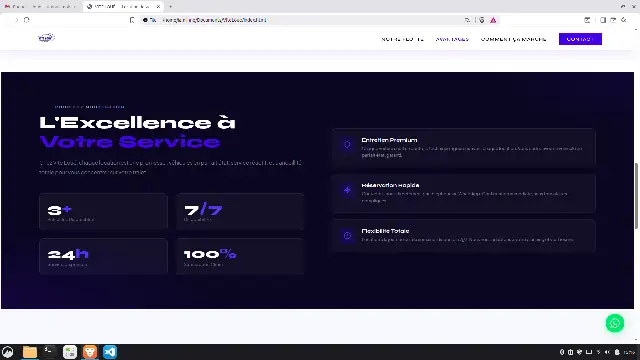Open the Files folder in the taskbar
The width and height of the screenshot is (640, 360).
pyautogui.click(x=29, y=352)
